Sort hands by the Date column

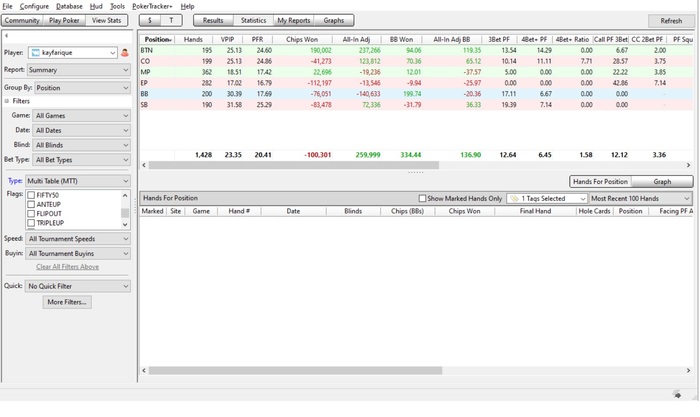293,211
